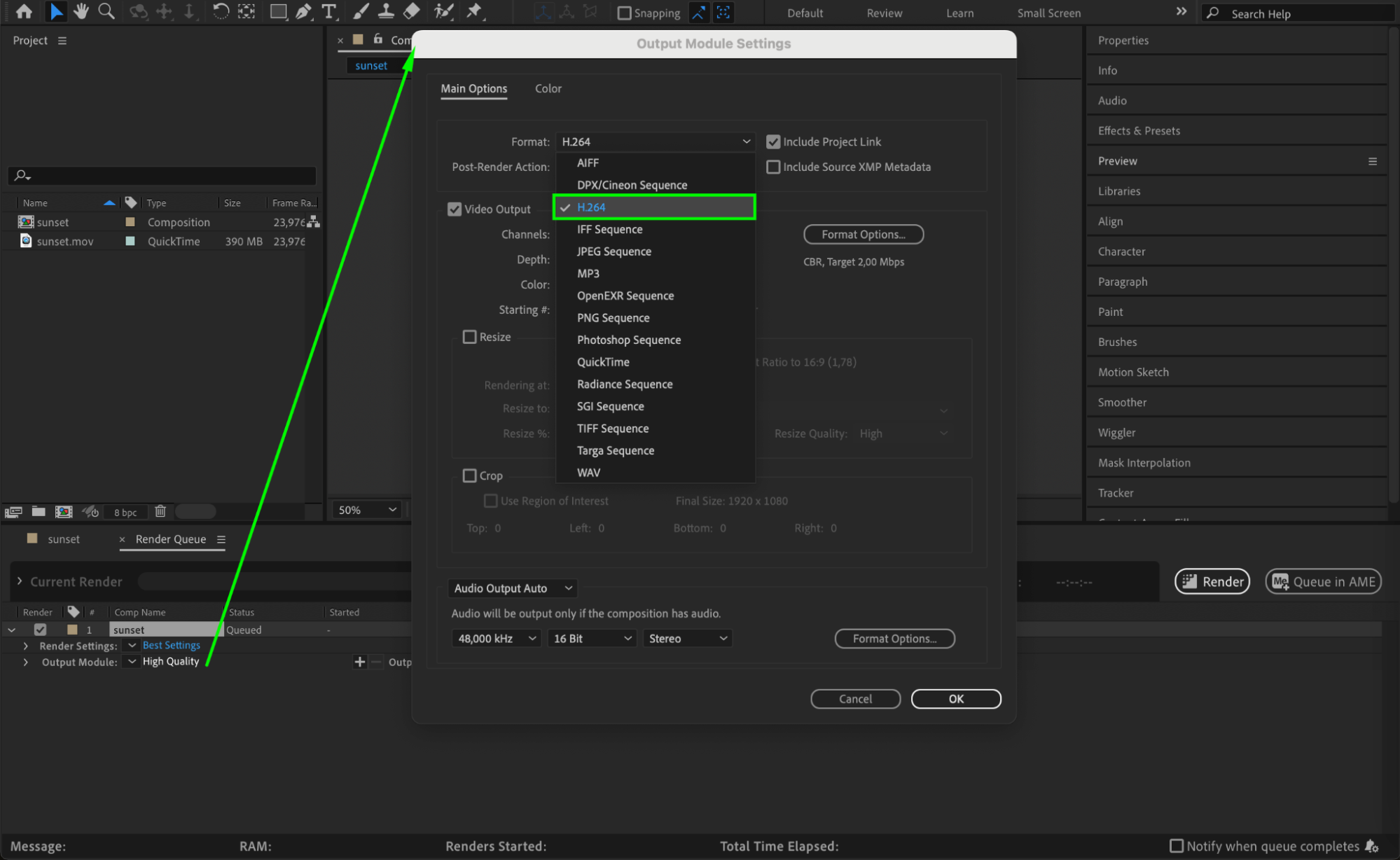
Task: Open the 48,000 kHz sample rate dropdown
Action: pyautogui.click(x=497, y=639)
